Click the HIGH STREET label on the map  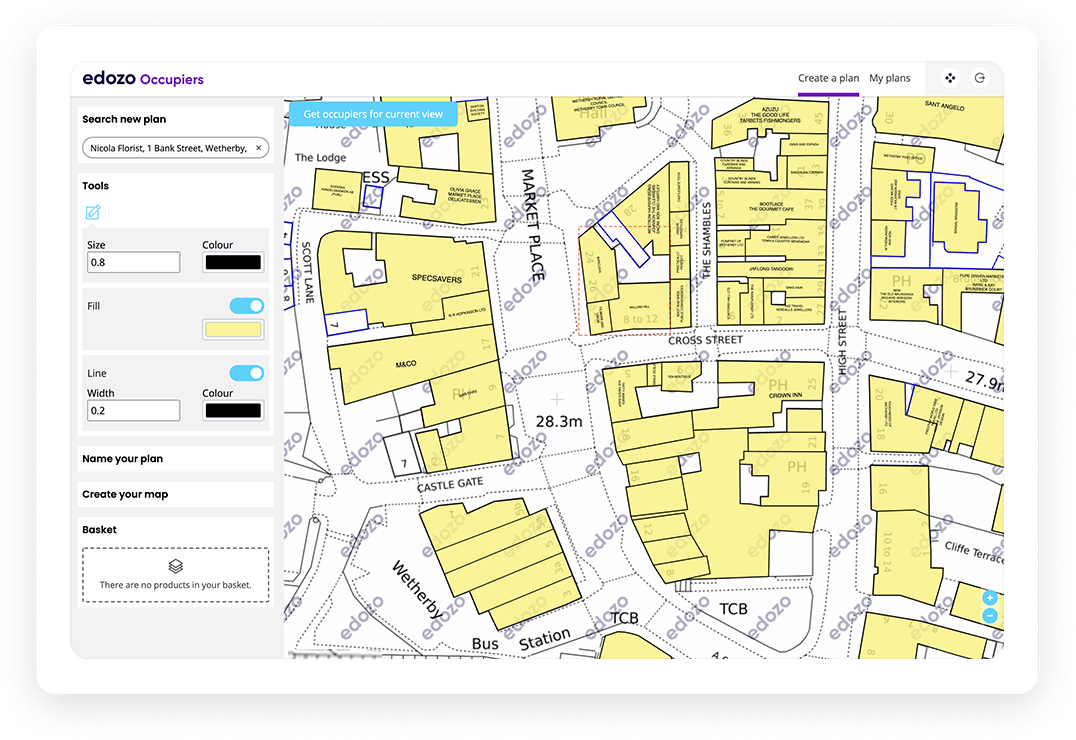(x=843, y=342)
